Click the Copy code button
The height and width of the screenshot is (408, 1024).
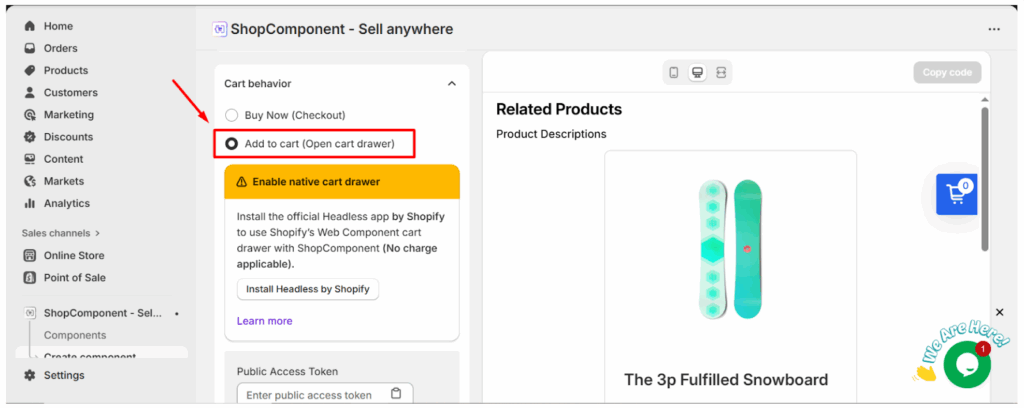pos(946,73)
